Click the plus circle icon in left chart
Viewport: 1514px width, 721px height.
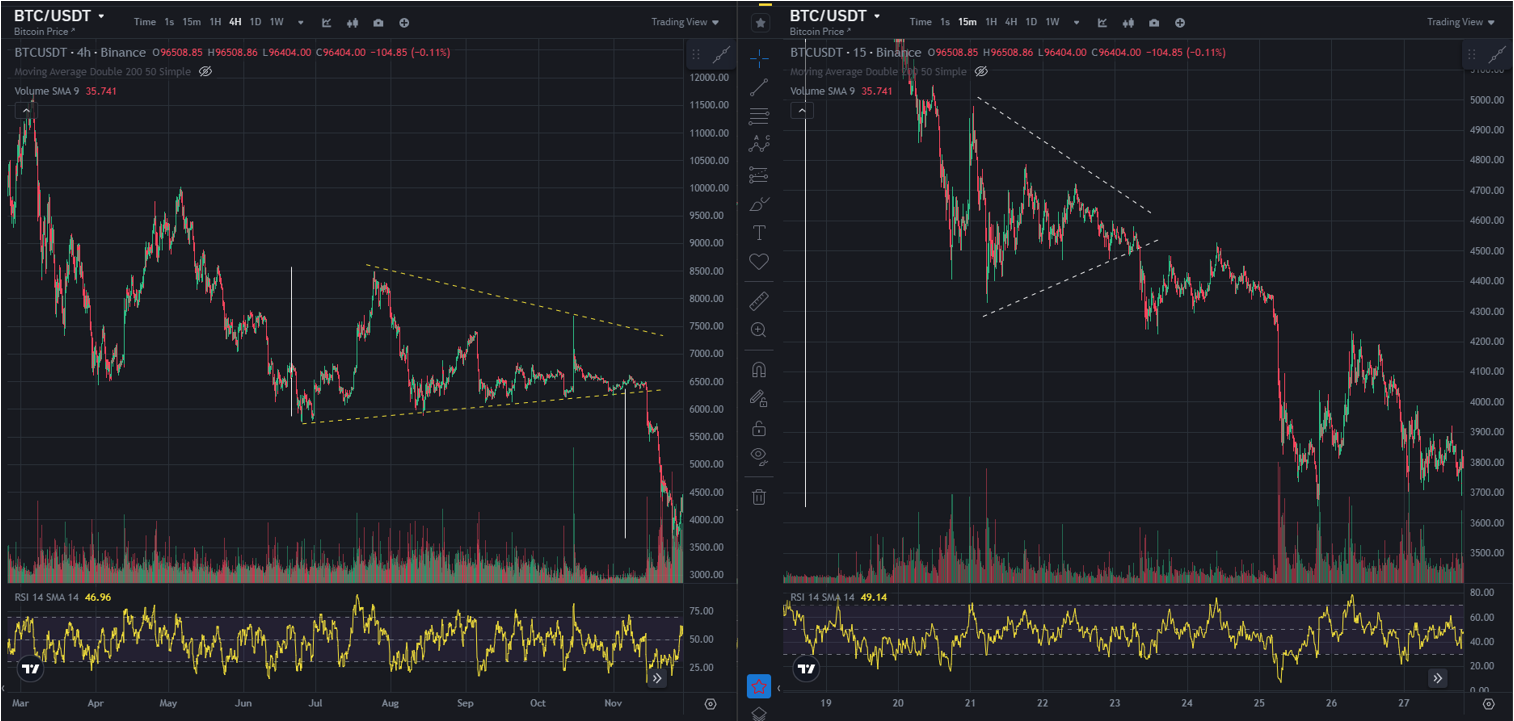click(404, 22)
